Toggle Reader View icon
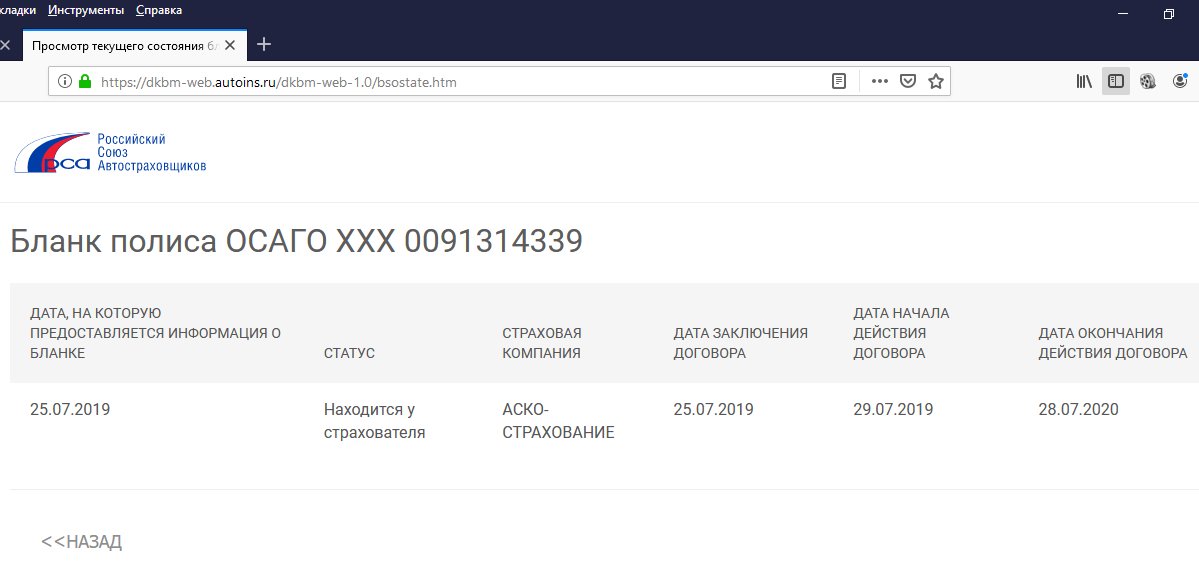Screen dimensions: 1199x584 (839, 81)
